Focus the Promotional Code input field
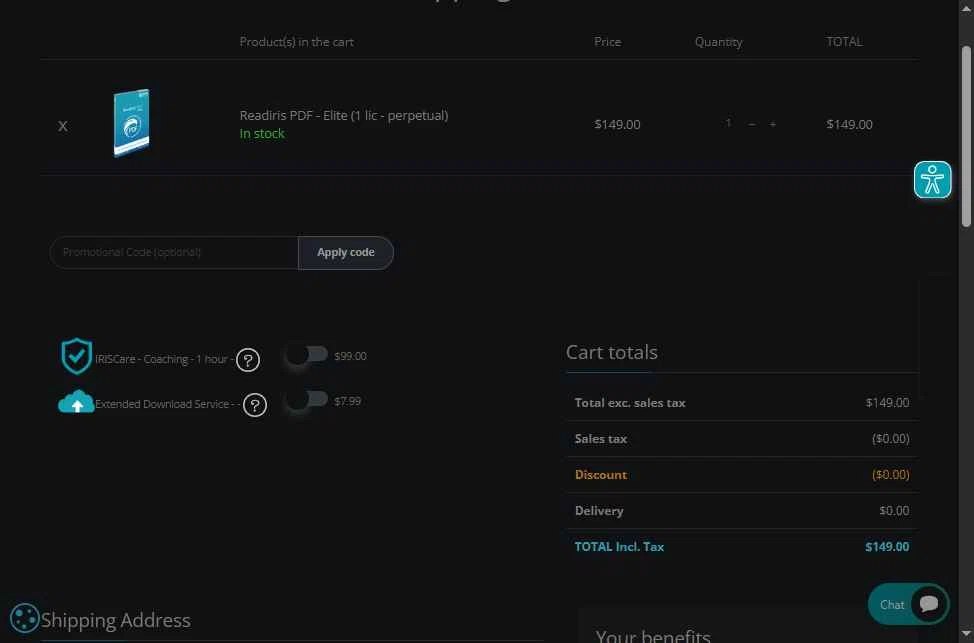The width and height of the screenshot is (974, 643). pyautogui.click(x=174, y=252)
